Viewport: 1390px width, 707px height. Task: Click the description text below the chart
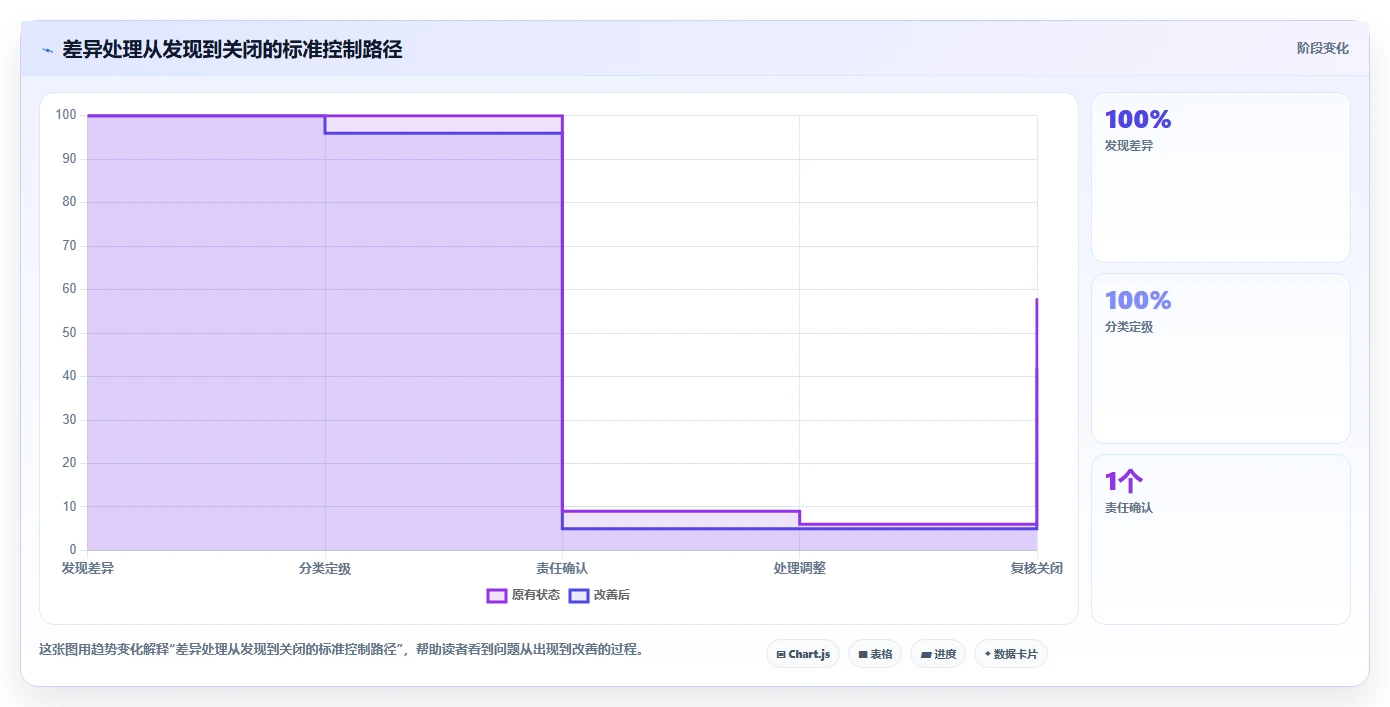(341, 649)
